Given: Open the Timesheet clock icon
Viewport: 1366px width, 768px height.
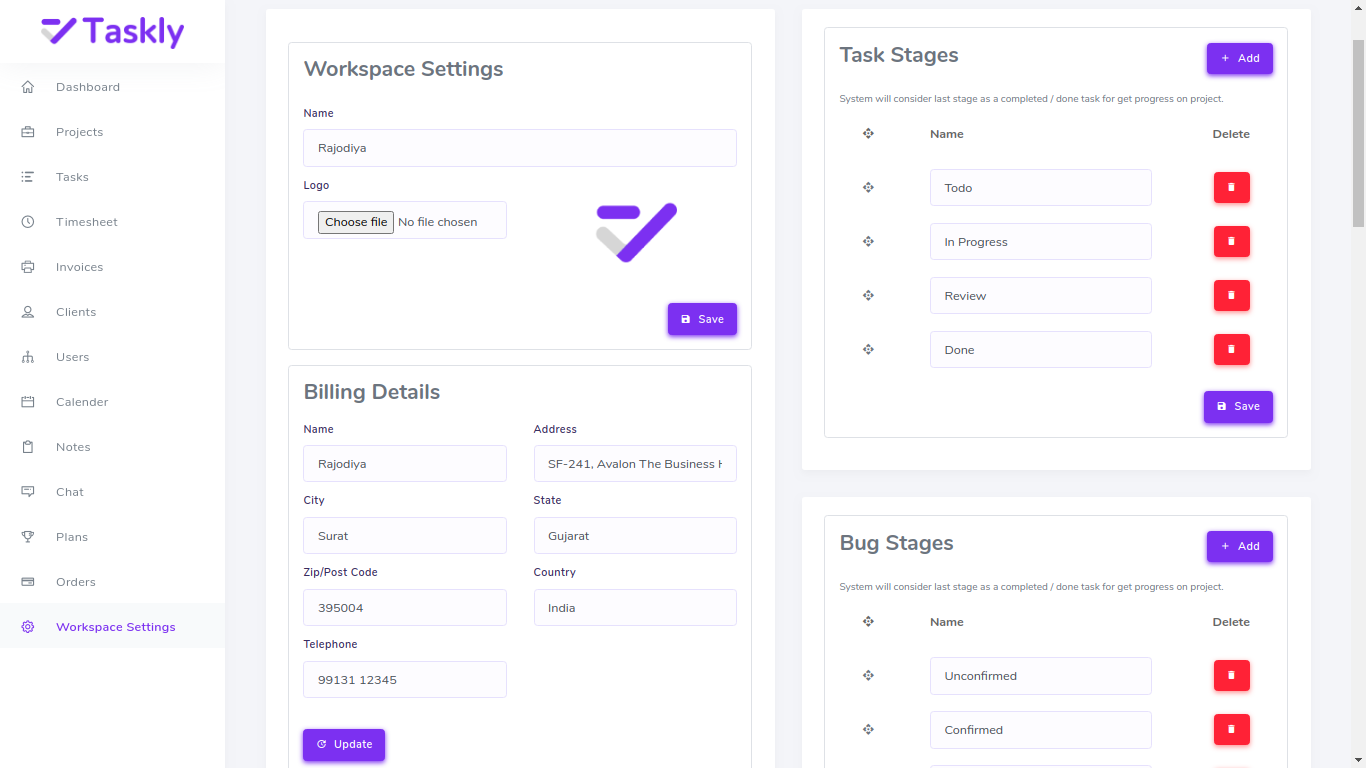Looking at the screenshot, I should 28,222.
